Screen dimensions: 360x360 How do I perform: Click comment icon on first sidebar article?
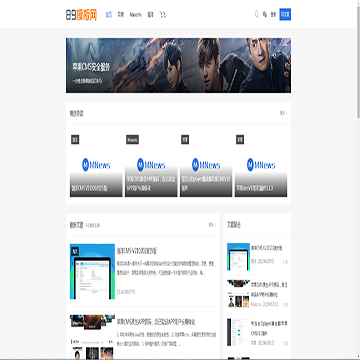pyautogui.click(x=285, y=262)
